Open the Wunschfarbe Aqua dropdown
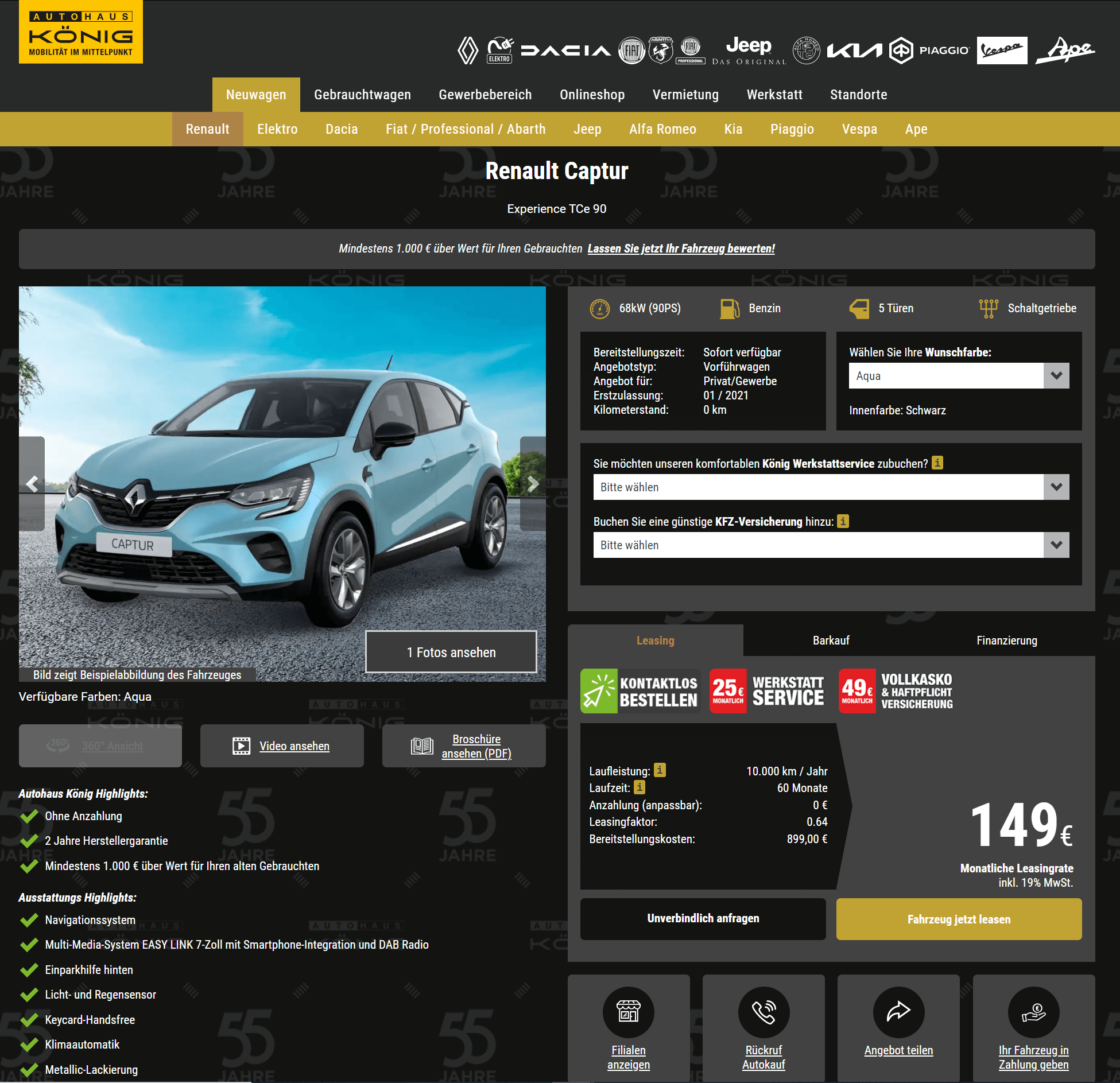 point(959,376)
